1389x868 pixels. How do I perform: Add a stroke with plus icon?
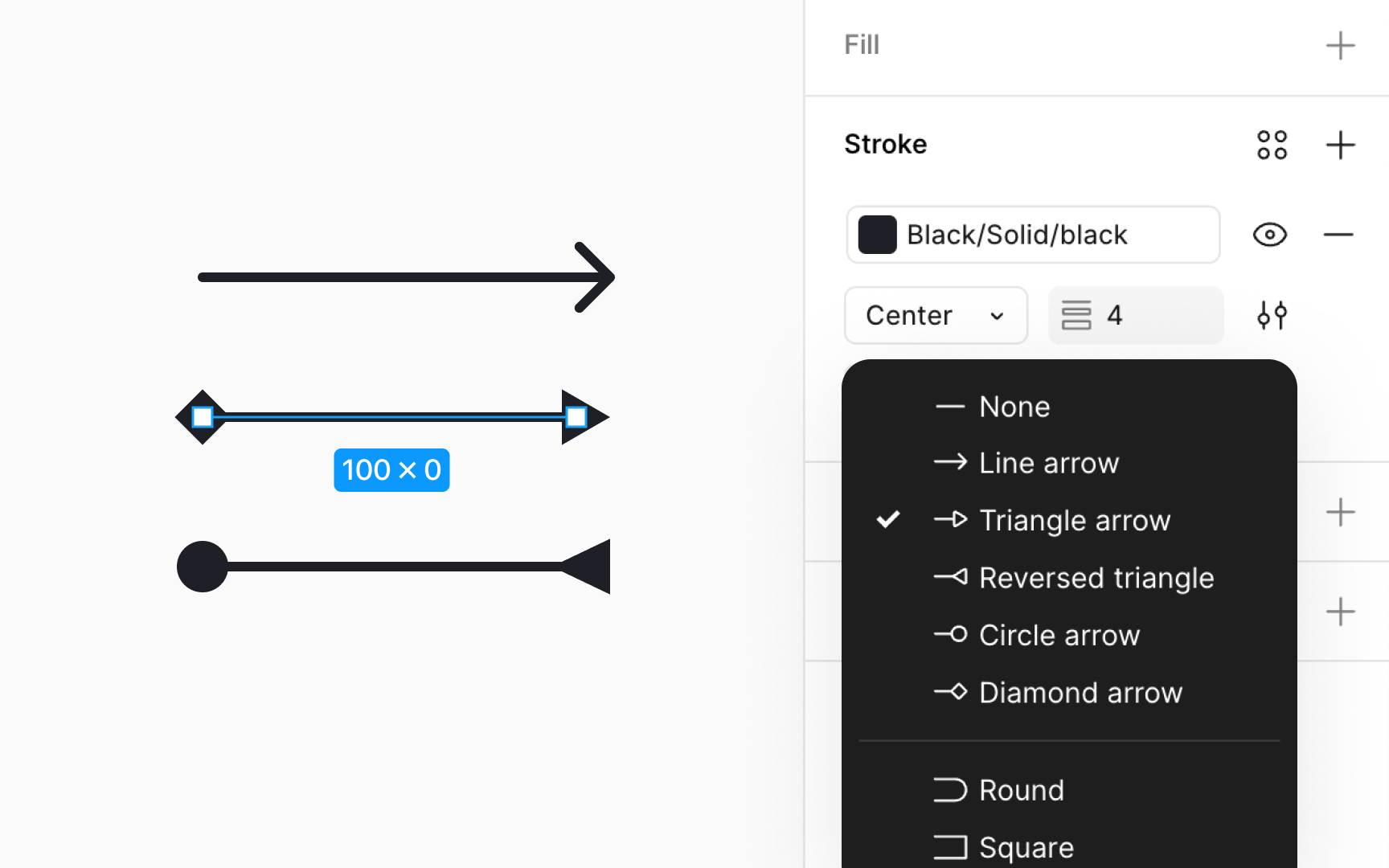coord(1340,145)
